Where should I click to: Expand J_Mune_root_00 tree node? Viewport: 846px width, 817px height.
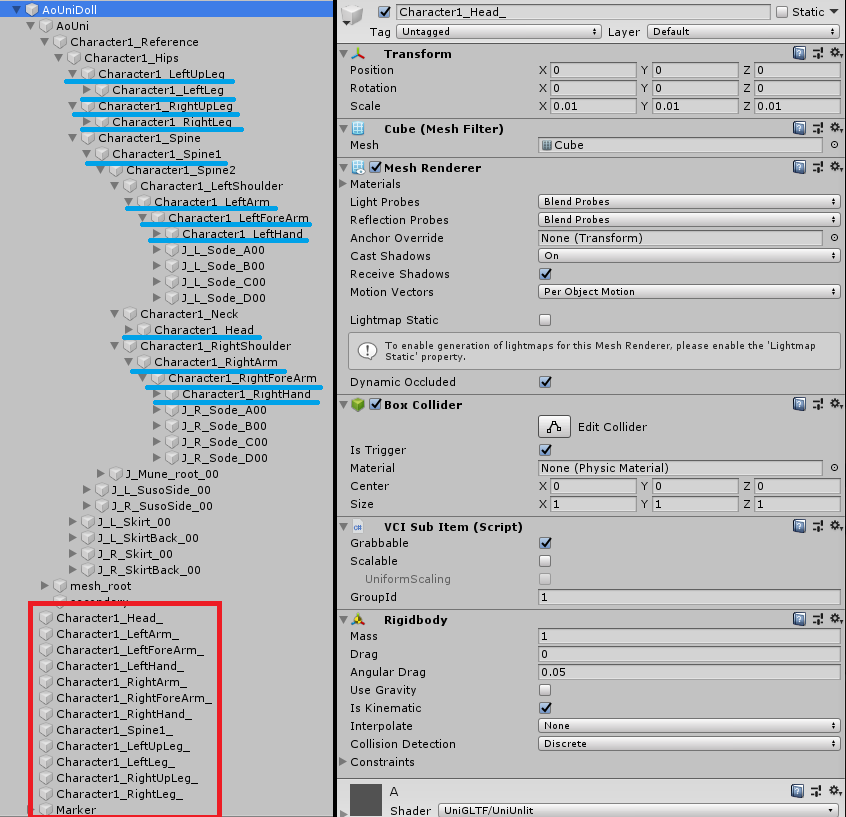coord(101,473)
